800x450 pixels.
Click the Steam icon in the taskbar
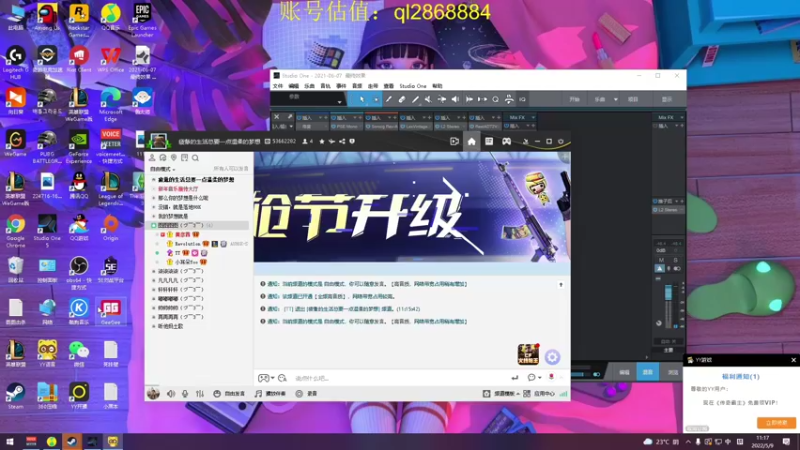click(x=72, y=441)
